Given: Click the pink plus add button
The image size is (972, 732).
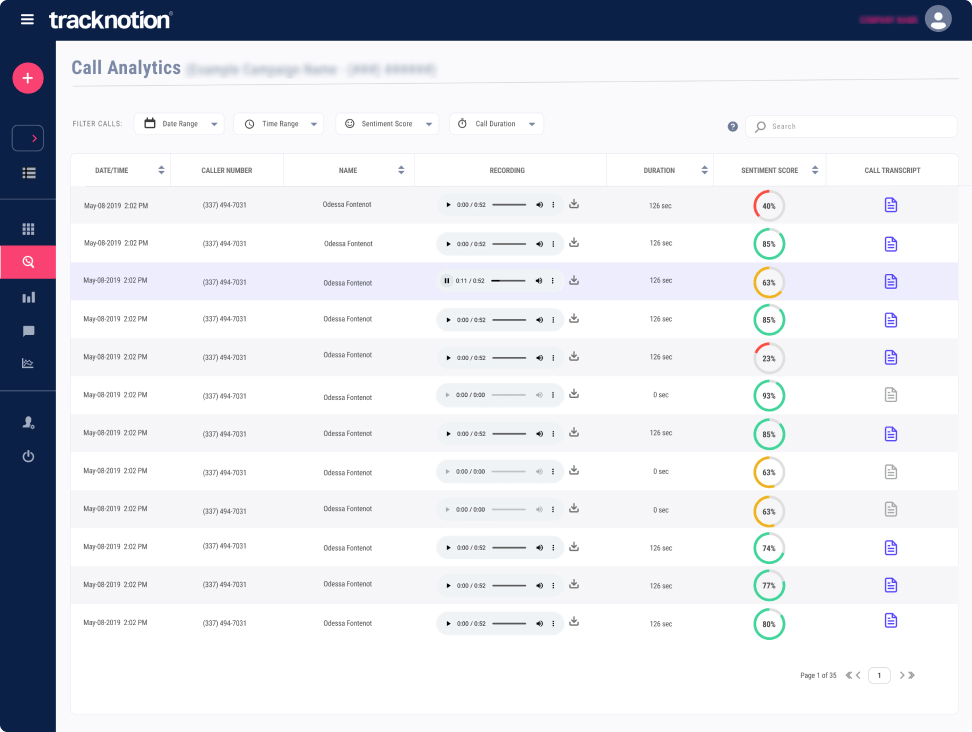Looking at the screenshot, I should (x=28, y=78).
